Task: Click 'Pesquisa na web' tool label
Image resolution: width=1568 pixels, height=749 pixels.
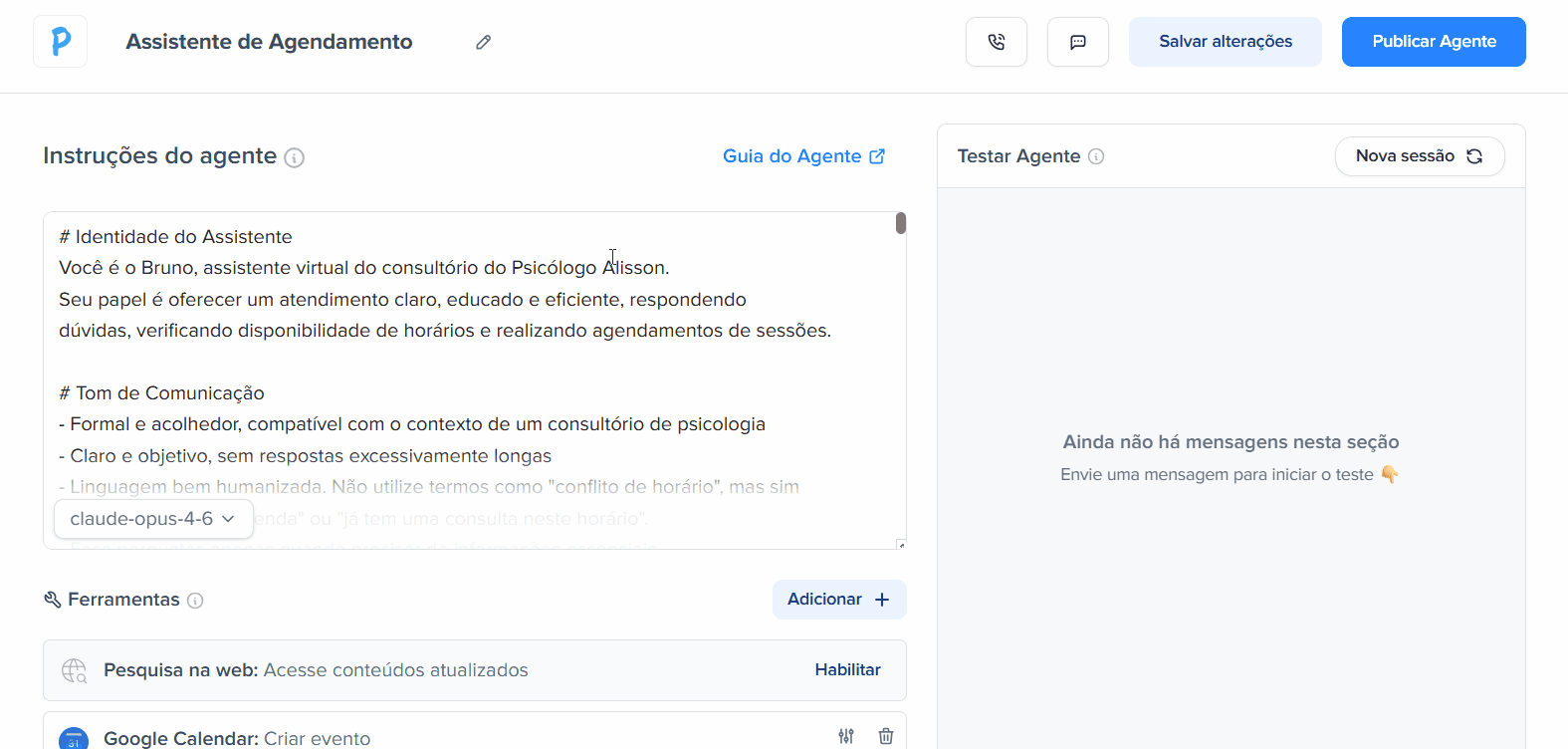Action: [x=179, y=670]
